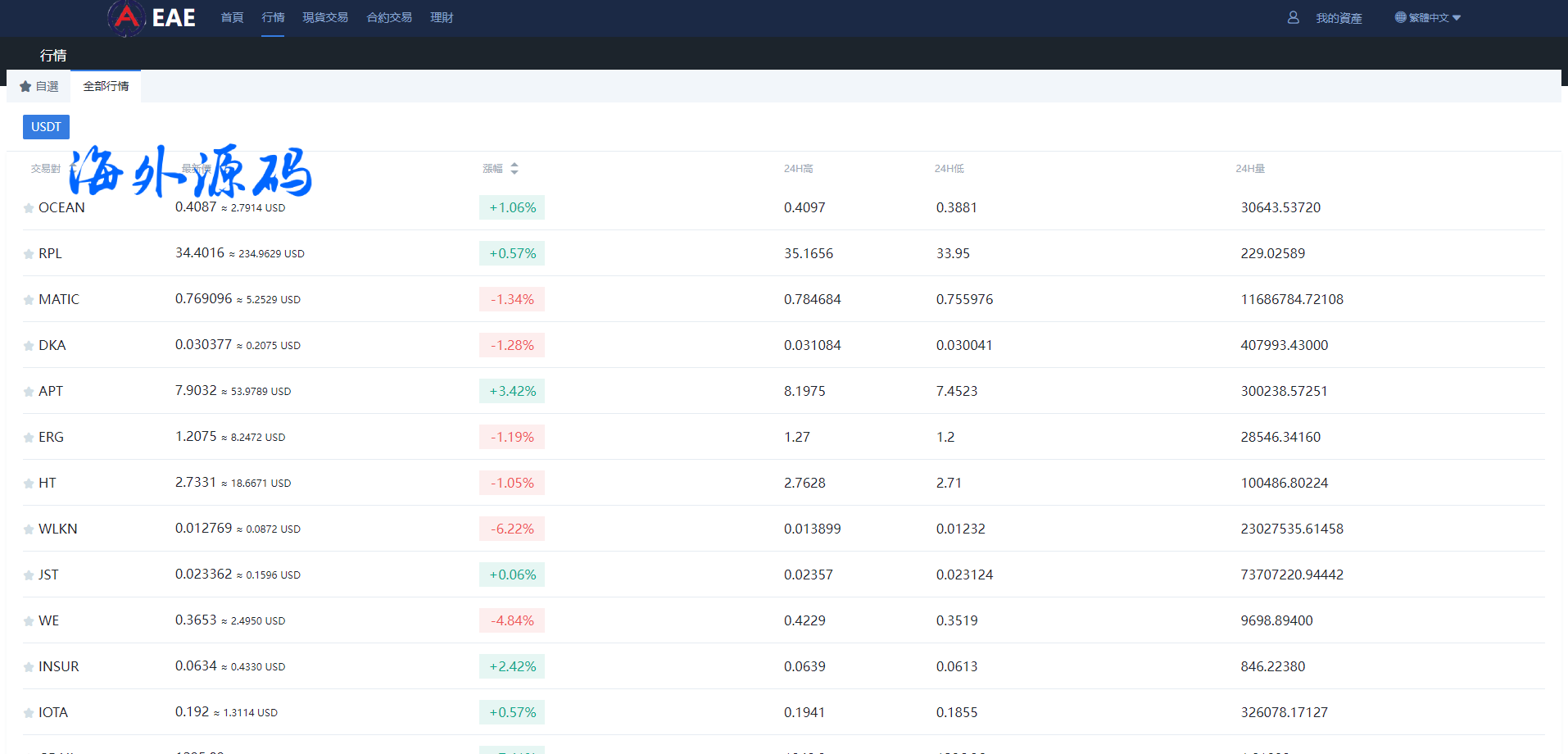Open 現貨交易 in the navigation bar
This screenshot has width=1568, height=754.
[x=325, y=17]
